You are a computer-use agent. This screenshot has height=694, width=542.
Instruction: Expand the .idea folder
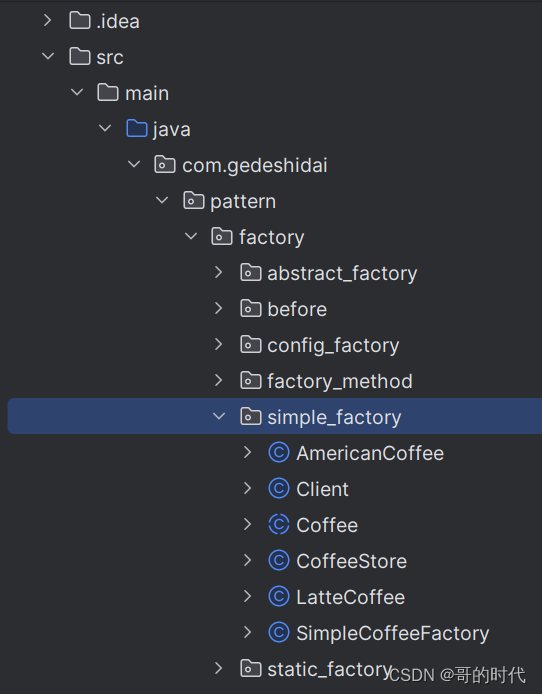(48, 20)
